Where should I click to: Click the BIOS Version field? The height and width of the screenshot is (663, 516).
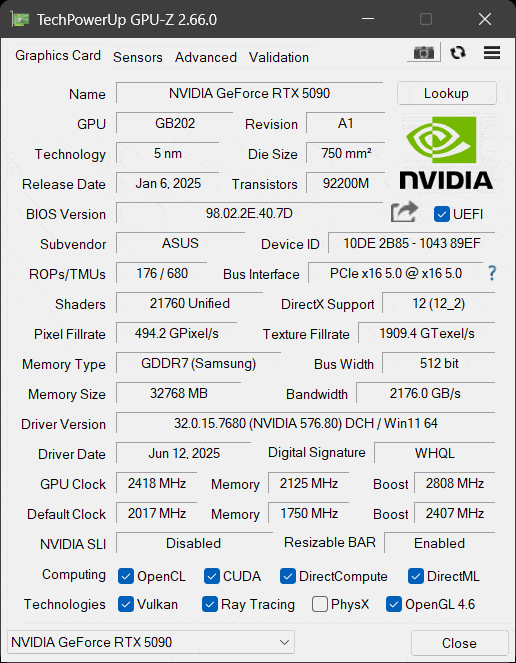(250, 213)
